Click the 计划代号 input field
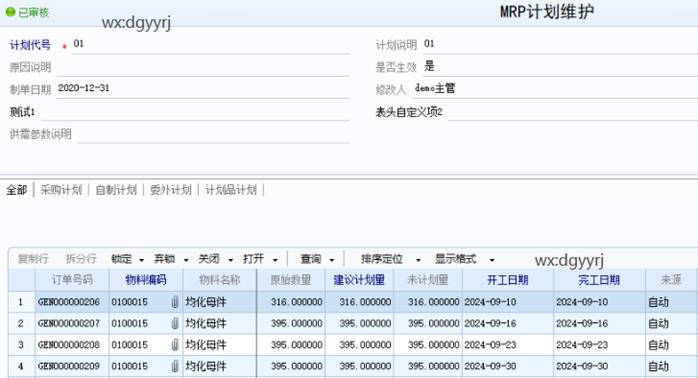This screenshot has height=378, width=698. point(211,45)
